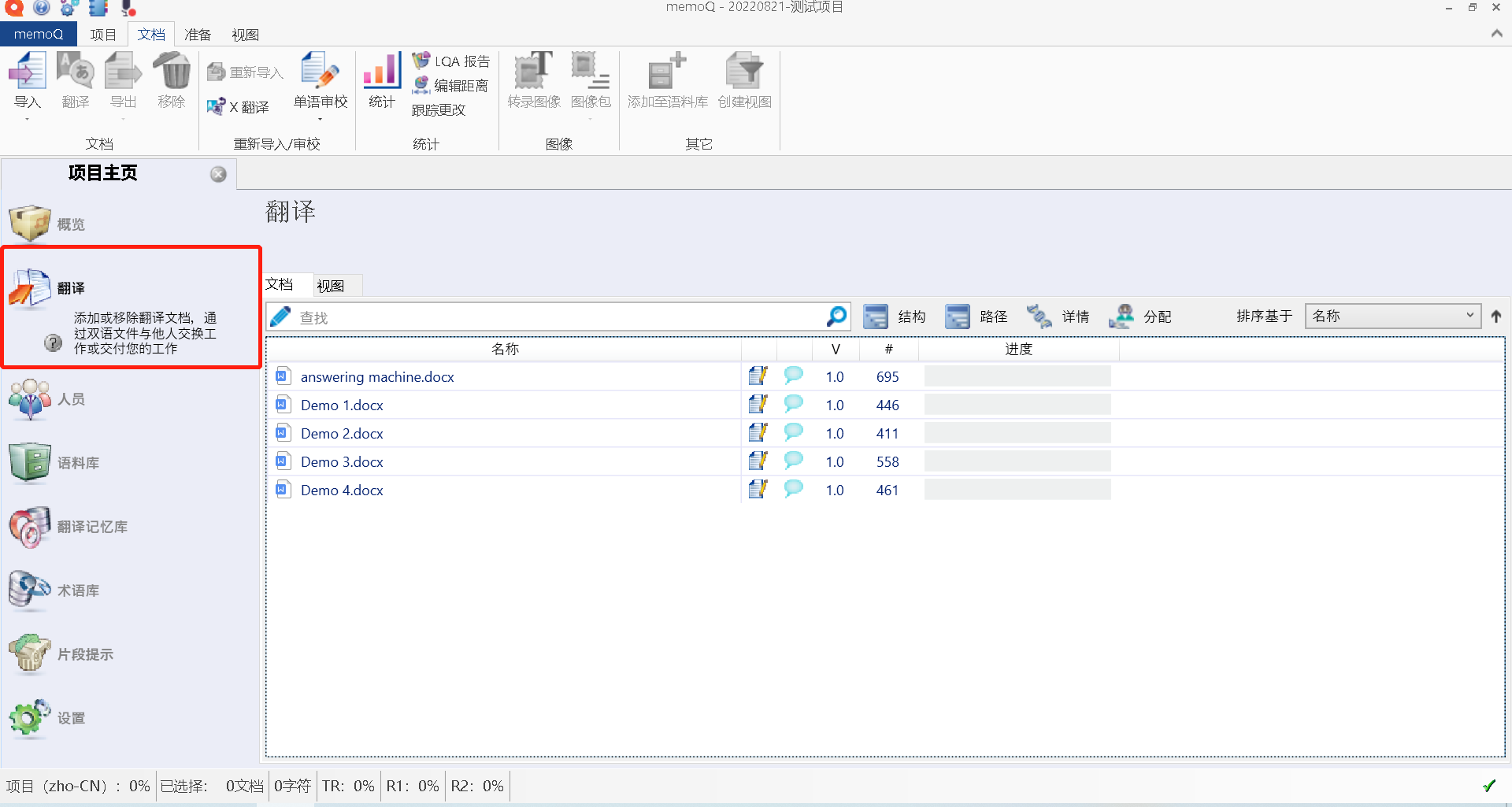Screen dimensions: 1512x807
Task: Click the progress bar for answering machine.docx
Action: pyautogui.click(x=1017, y=376)
